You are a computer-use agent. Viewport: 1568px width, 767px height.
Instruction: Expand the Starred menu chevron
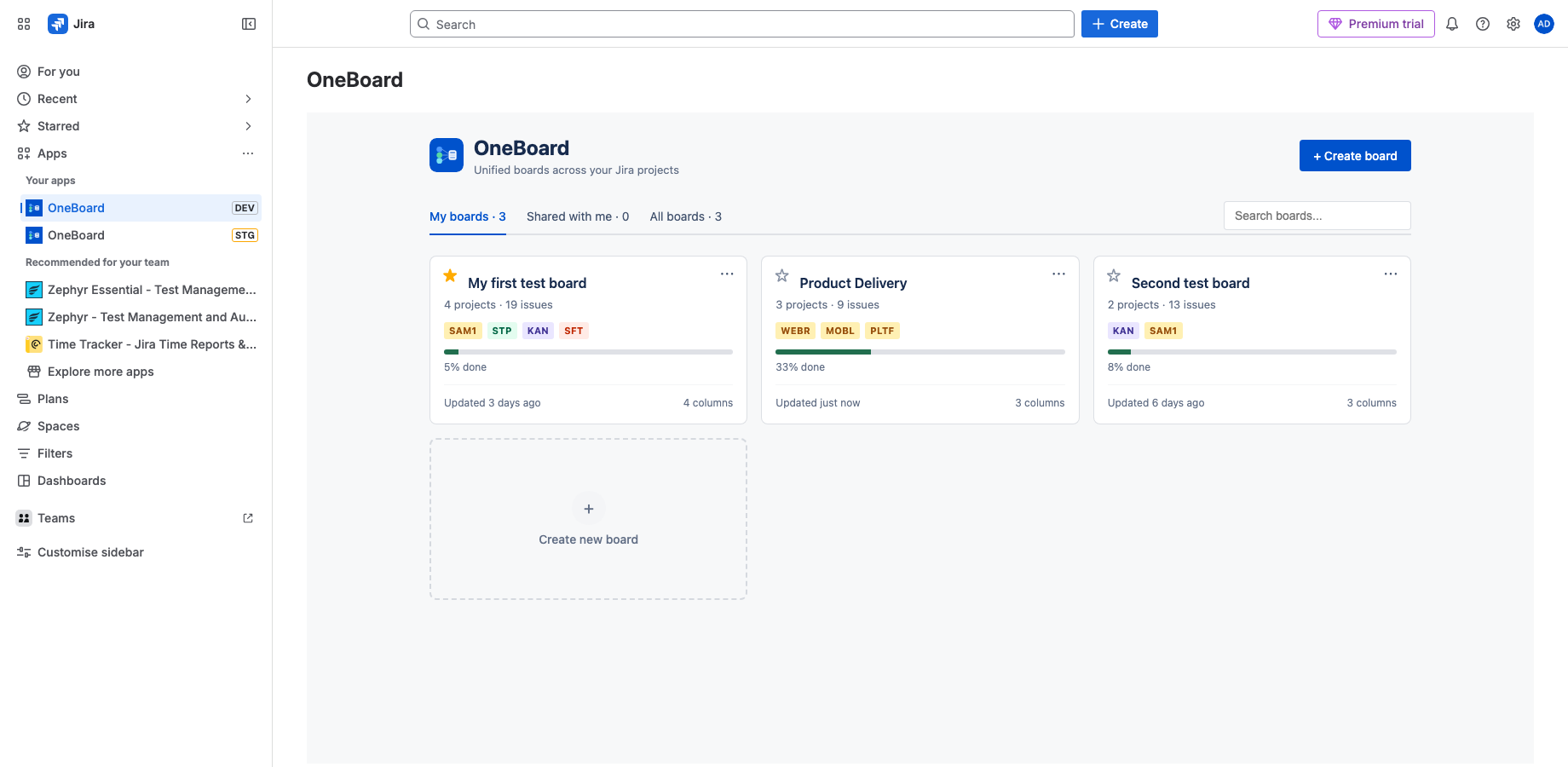point(248,126)
